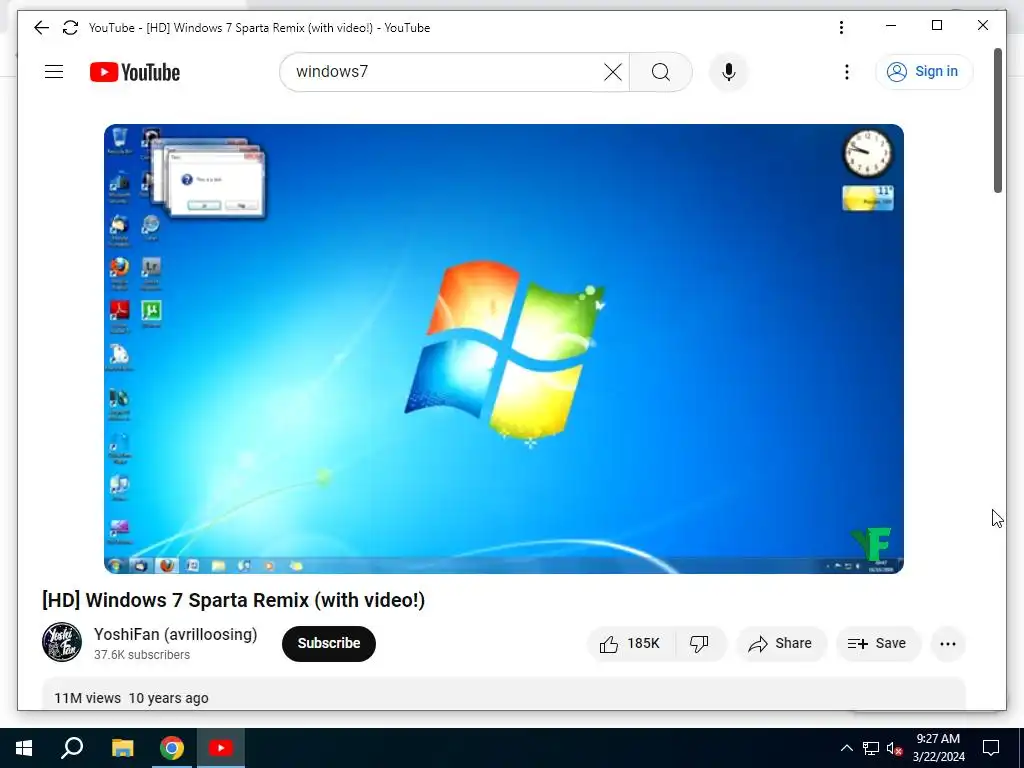
Task: Dislike the video
Action: point(700,644)
